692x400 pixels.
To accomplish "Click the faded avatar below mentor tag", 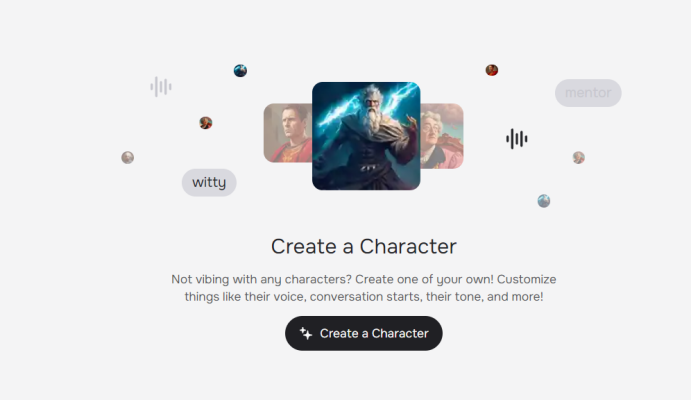I will point(579,158).
